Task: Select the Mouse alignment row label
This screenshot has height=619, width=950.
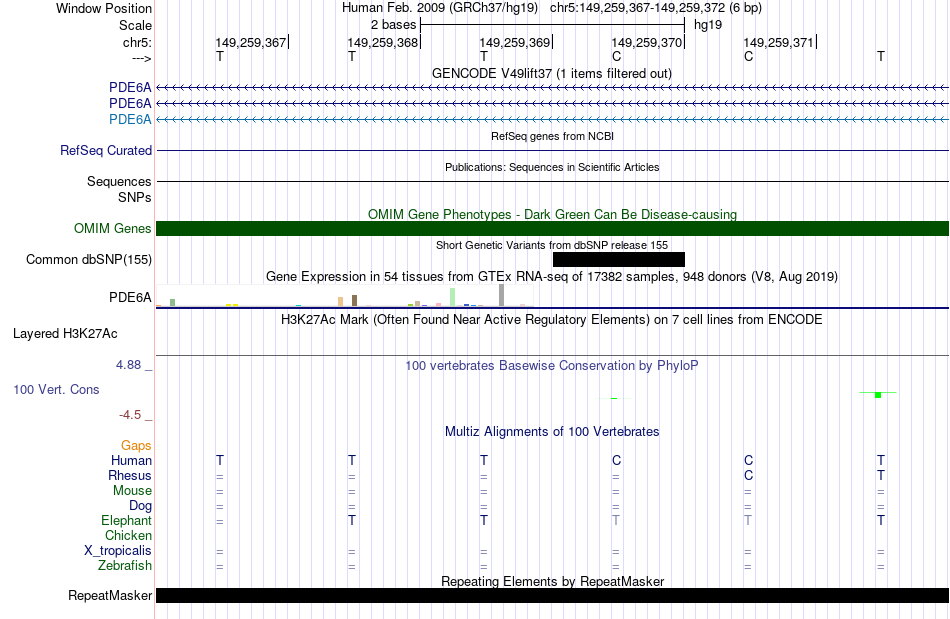Action: (x=132, y=491)
